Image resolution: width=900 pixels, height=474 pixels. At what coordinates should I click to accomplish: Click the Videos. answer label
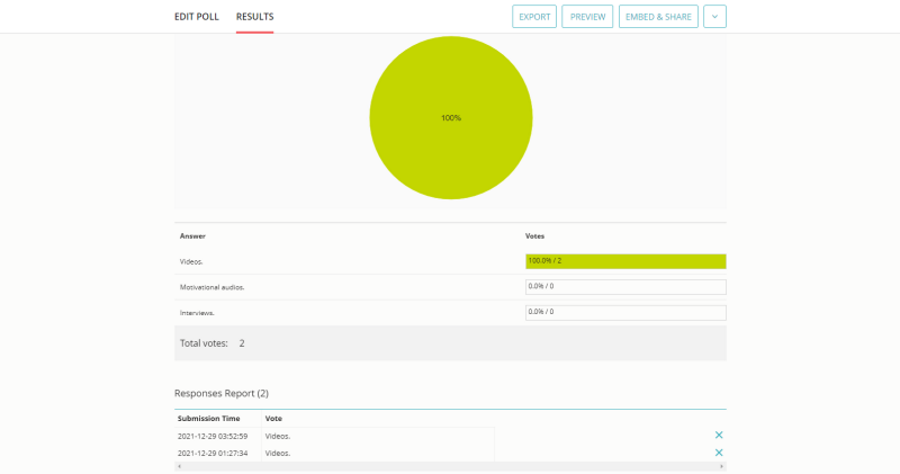pyautogui.click(x=191, y=262)
